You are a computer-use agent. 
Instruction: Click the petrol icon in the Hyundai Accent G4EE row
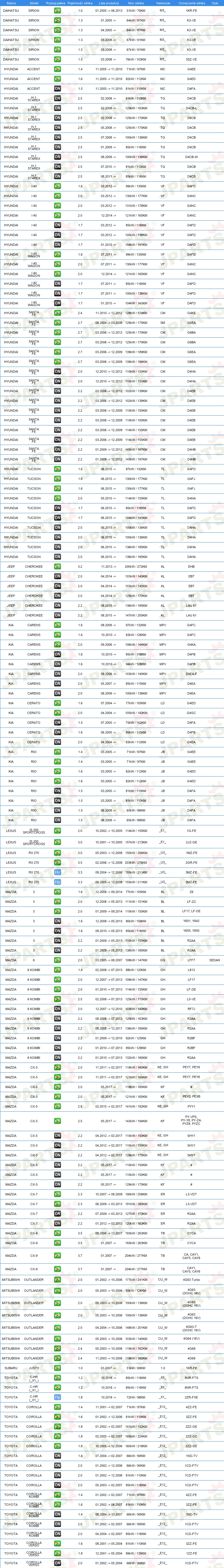pyautogui.click(x=58, y=69)
